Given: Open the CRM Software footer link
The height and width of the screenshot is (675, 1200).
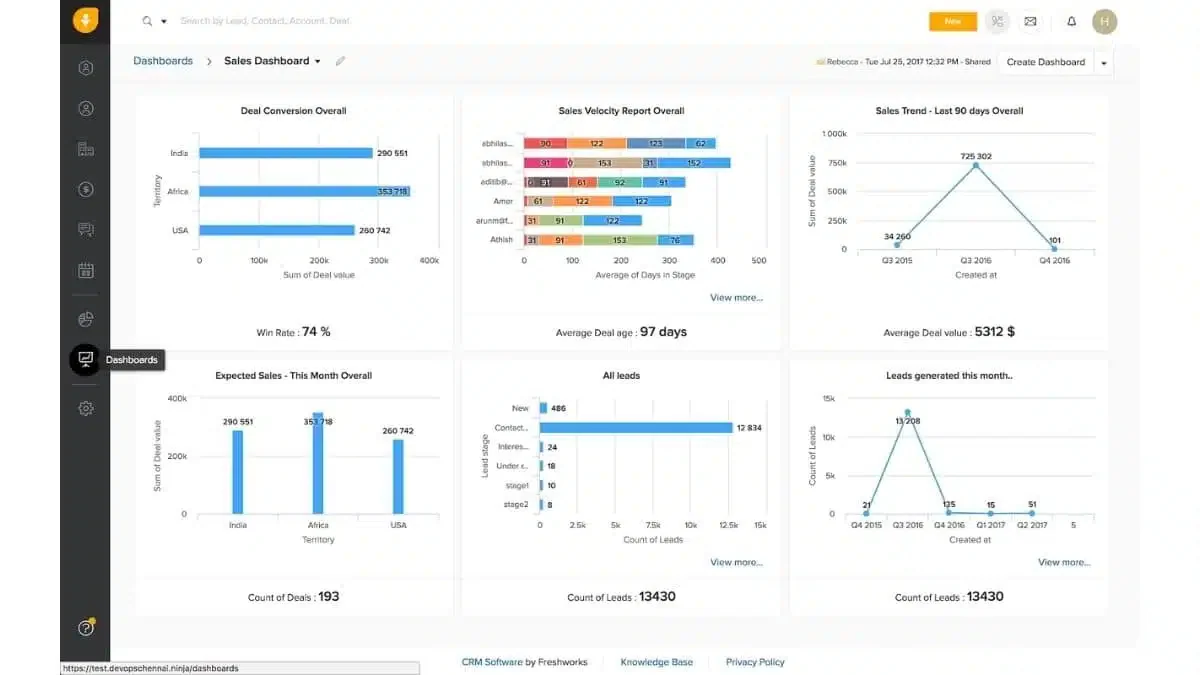Looking at the screenshot, I should point(493,662).
